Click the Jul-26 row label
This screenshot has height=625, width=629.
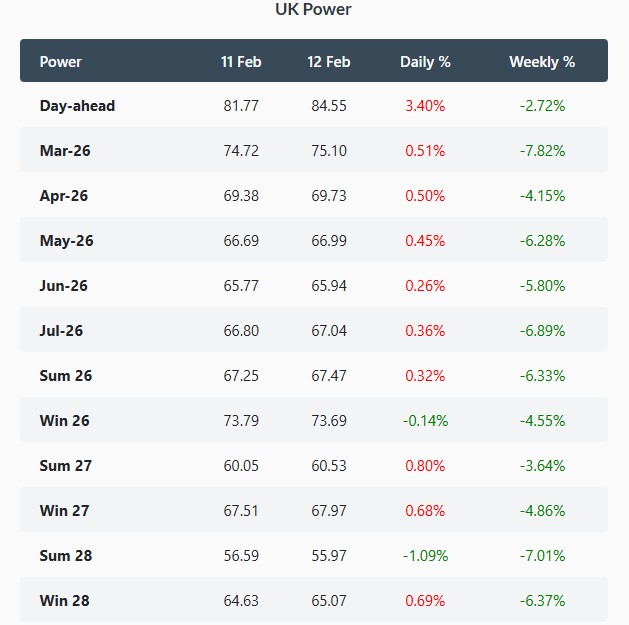[62, 331]
